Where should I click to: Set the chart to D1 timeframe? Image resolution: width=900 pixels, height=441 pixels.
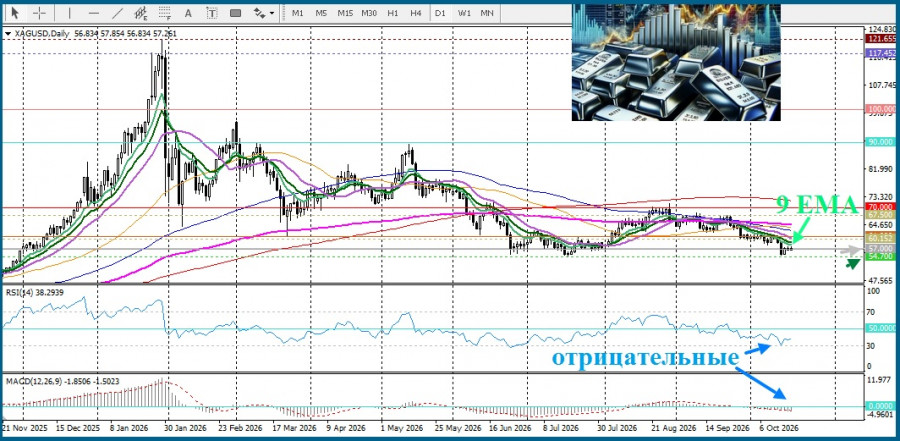440,13
